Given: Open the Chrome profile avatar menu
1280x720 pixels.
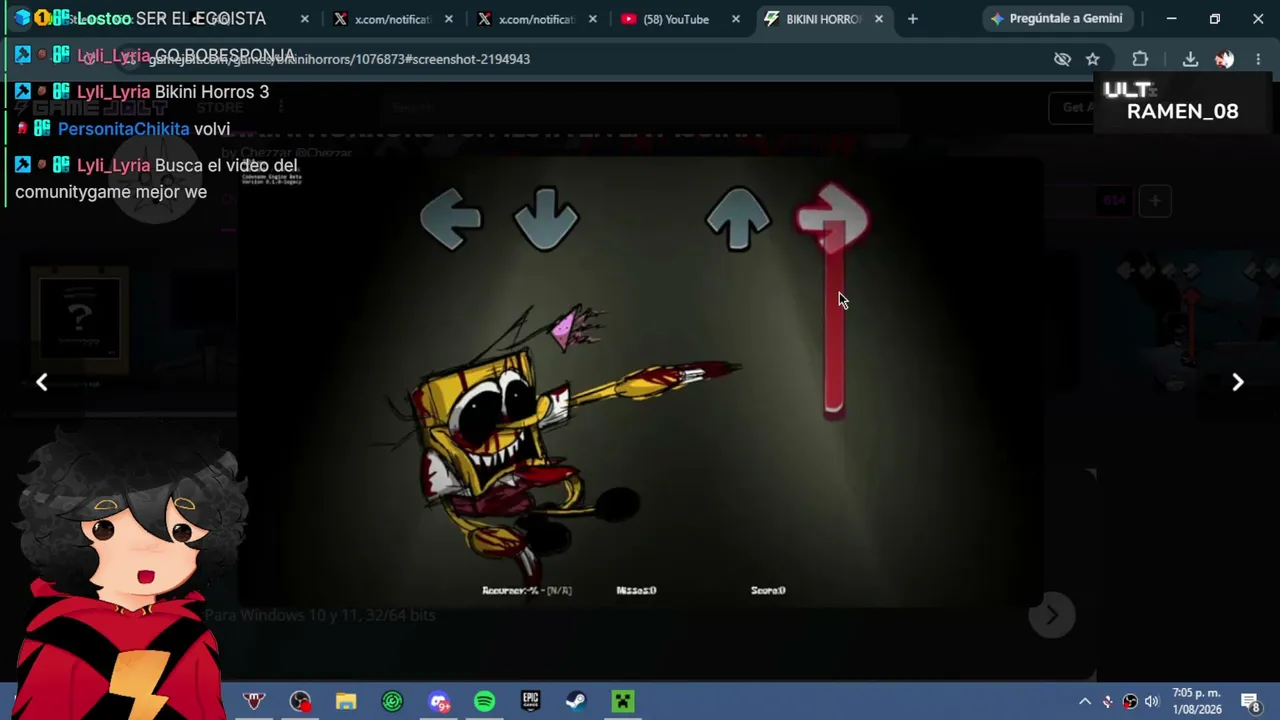Looking at the screenshot, I should pyautogui.click(x=1224, y=59).
